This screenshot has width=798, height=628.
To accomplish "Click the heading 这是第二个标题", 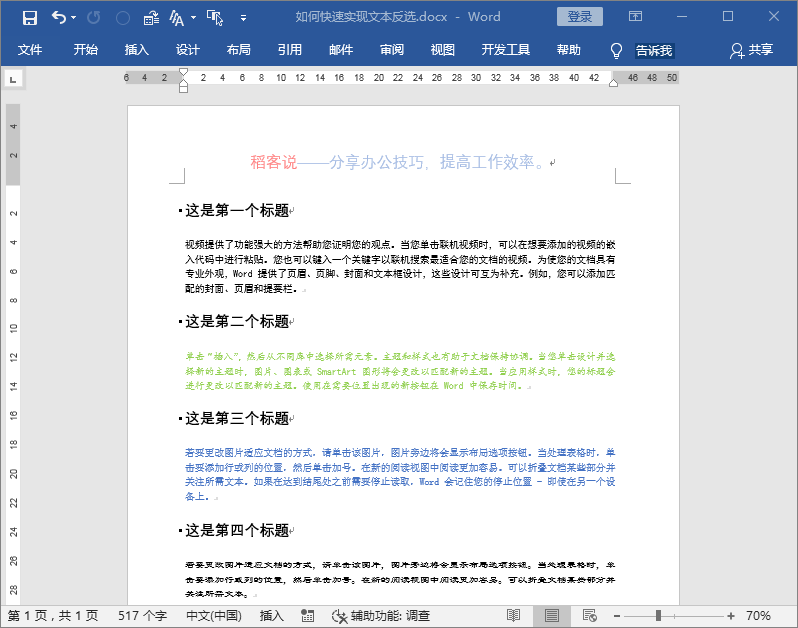I will coord(237,322).
